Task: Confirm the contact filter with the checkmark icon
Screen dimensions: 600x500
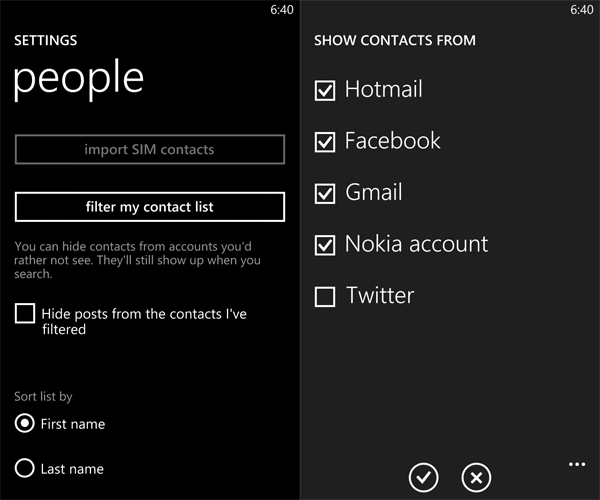Action: coord(423,477)
